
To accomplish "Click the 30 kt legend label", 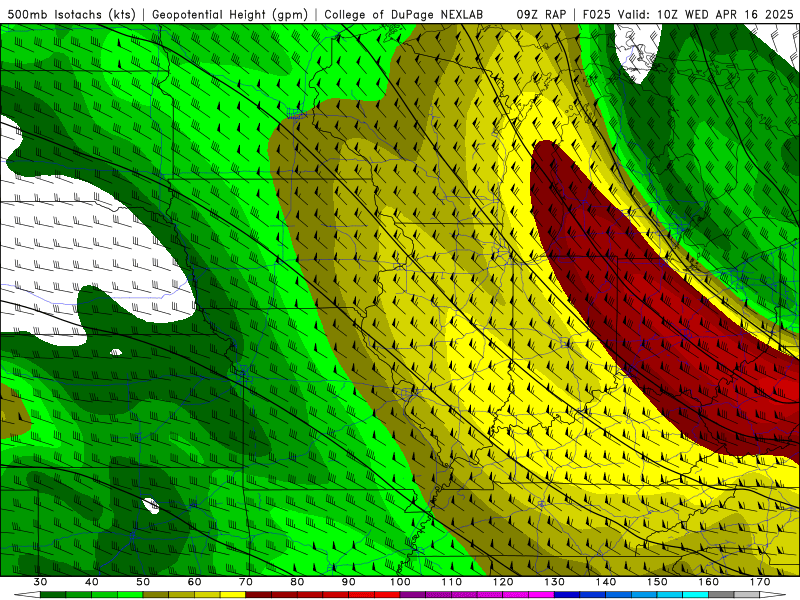I will pos(40,582).
